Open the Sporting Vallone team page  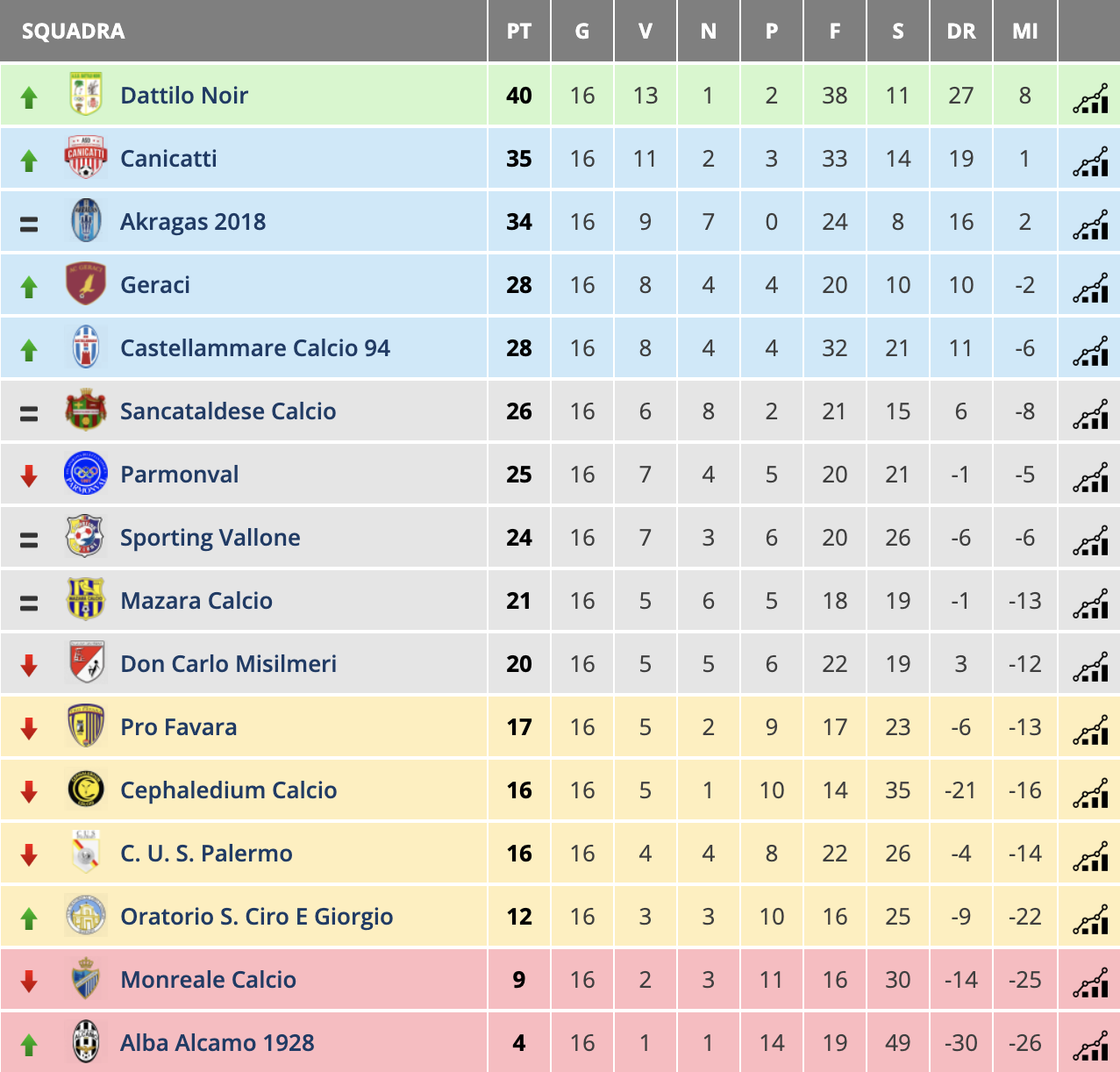(x=210, y=538)
